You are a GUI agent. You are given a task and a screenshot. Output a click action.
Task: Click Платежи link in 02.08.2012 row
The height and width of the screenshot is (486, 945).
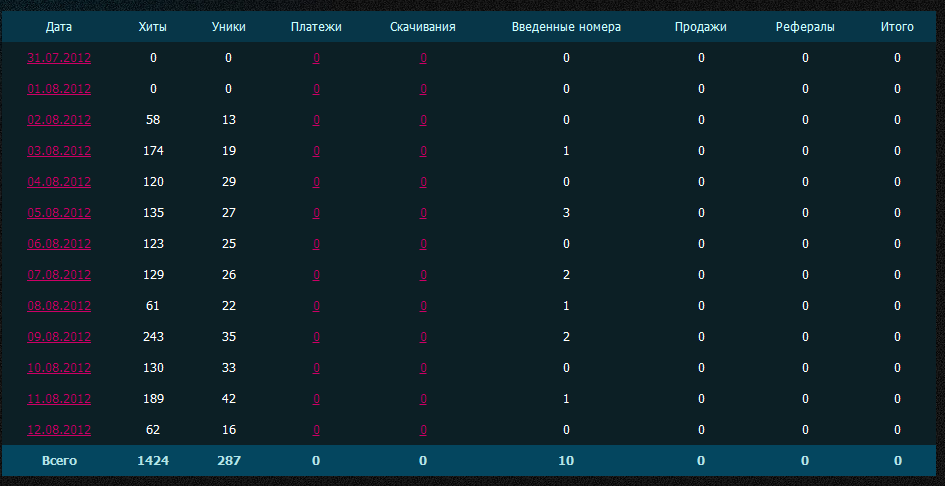click(x=316, y=120)
